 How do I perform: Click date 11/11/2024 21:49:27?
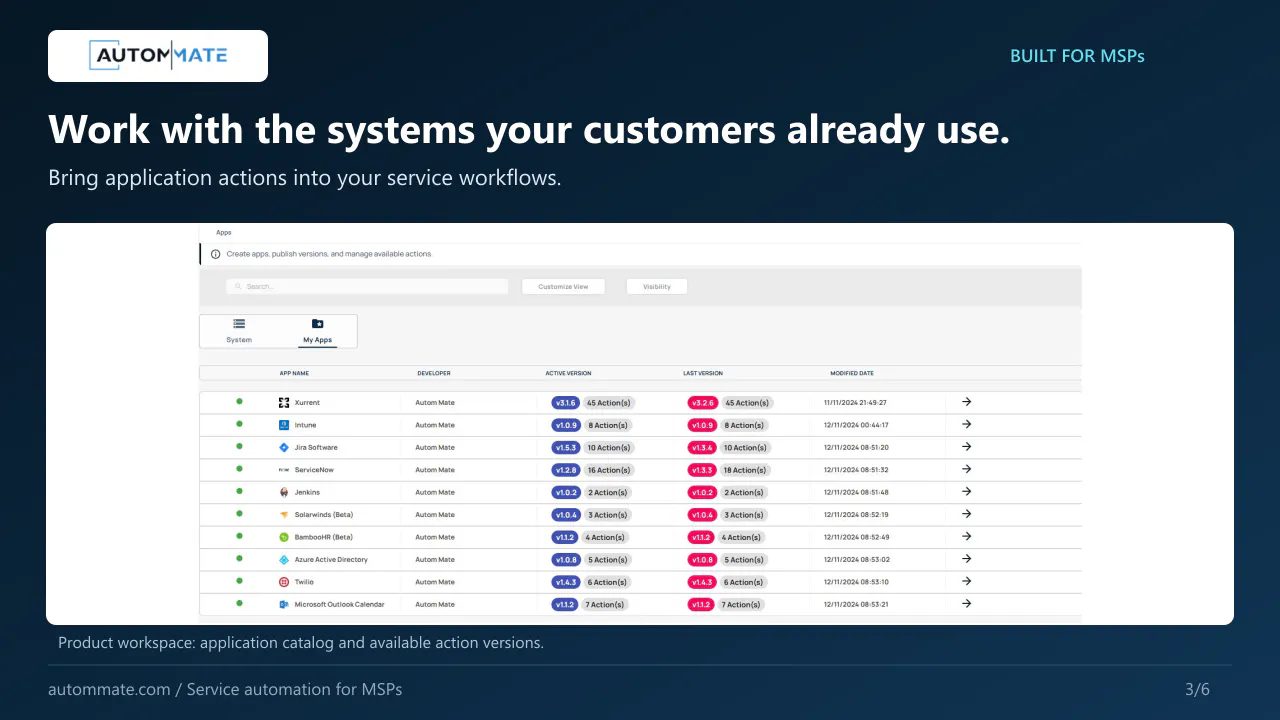coord(855,403)
